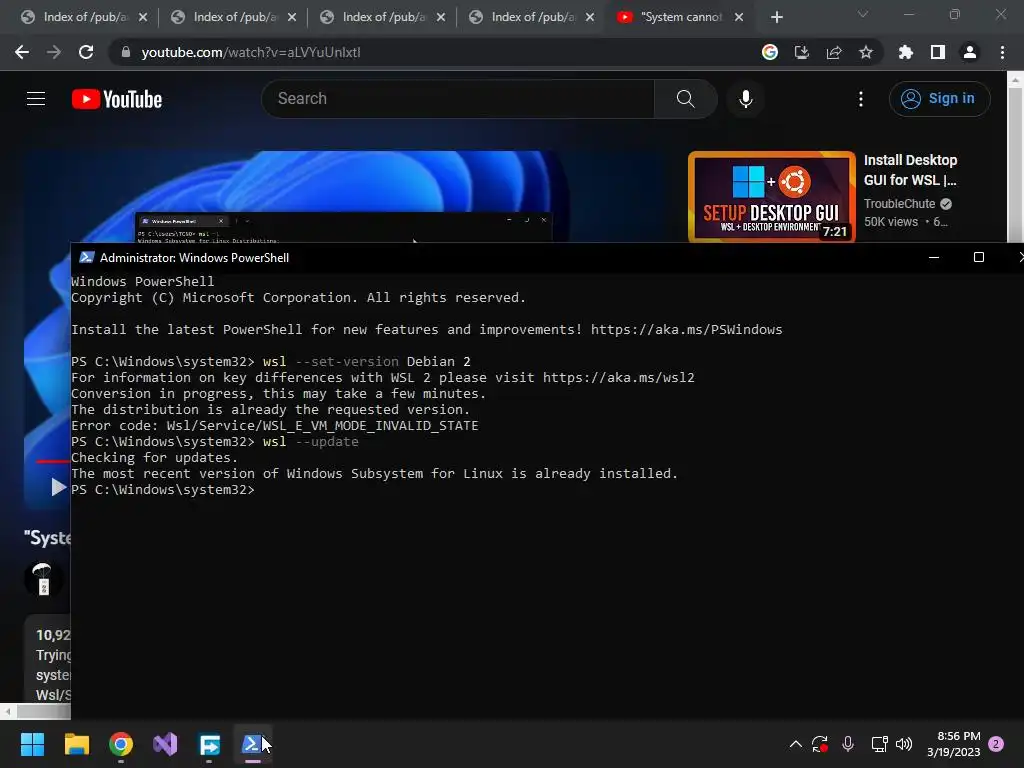The image size is (1024, 768).
Task: Click the Sign in button
Action: tap(939, 99)
